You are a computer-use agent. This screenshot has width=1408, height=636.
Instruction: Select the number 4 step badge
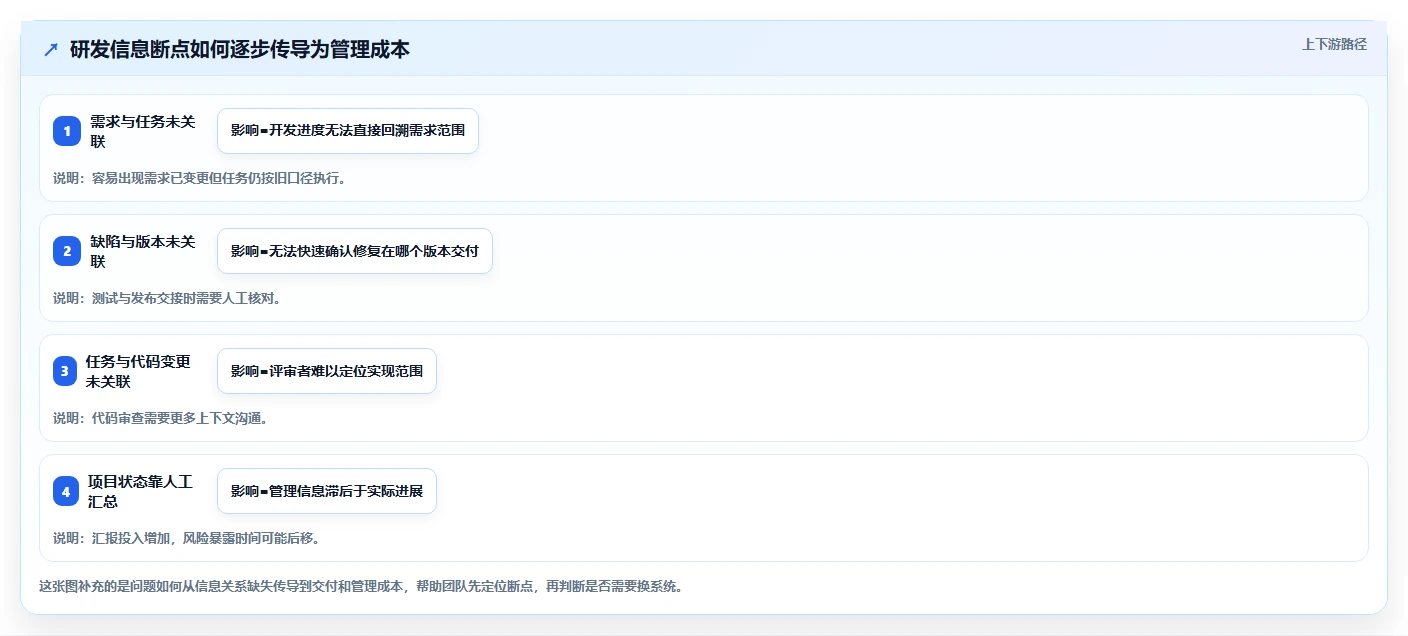[x=67, y=491]
